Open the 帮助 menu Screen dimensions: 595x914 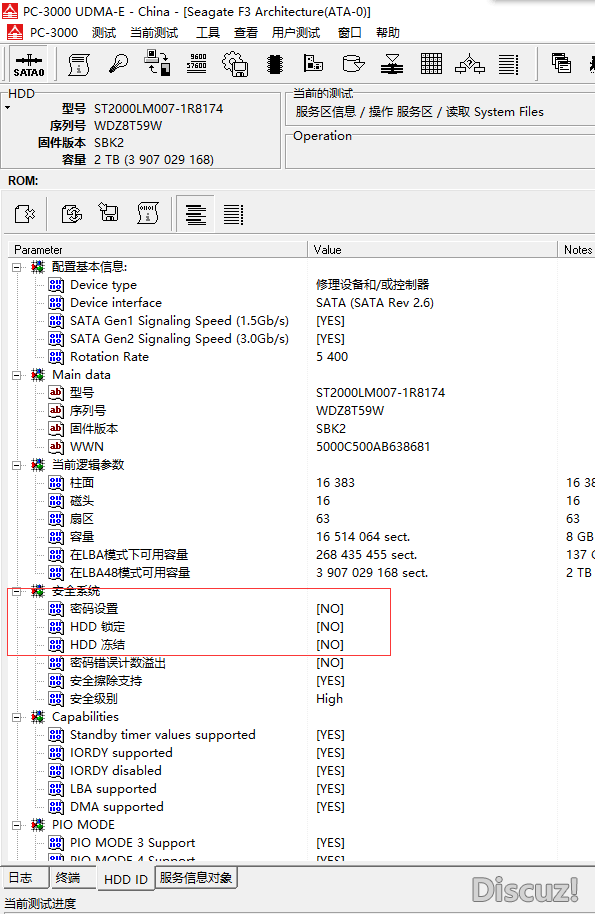point(388,33)
